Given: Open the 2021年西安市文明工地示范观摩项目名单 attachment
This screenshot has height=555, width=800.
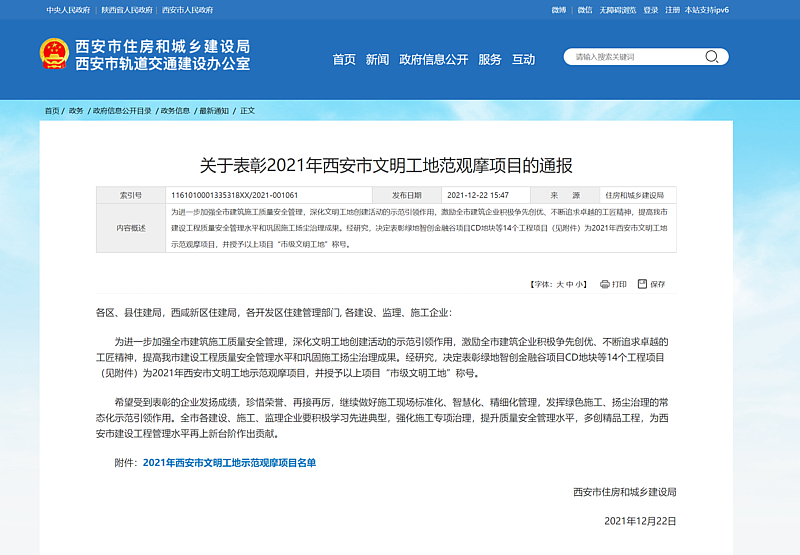Looking at the screenshot, I should [229, 463].
